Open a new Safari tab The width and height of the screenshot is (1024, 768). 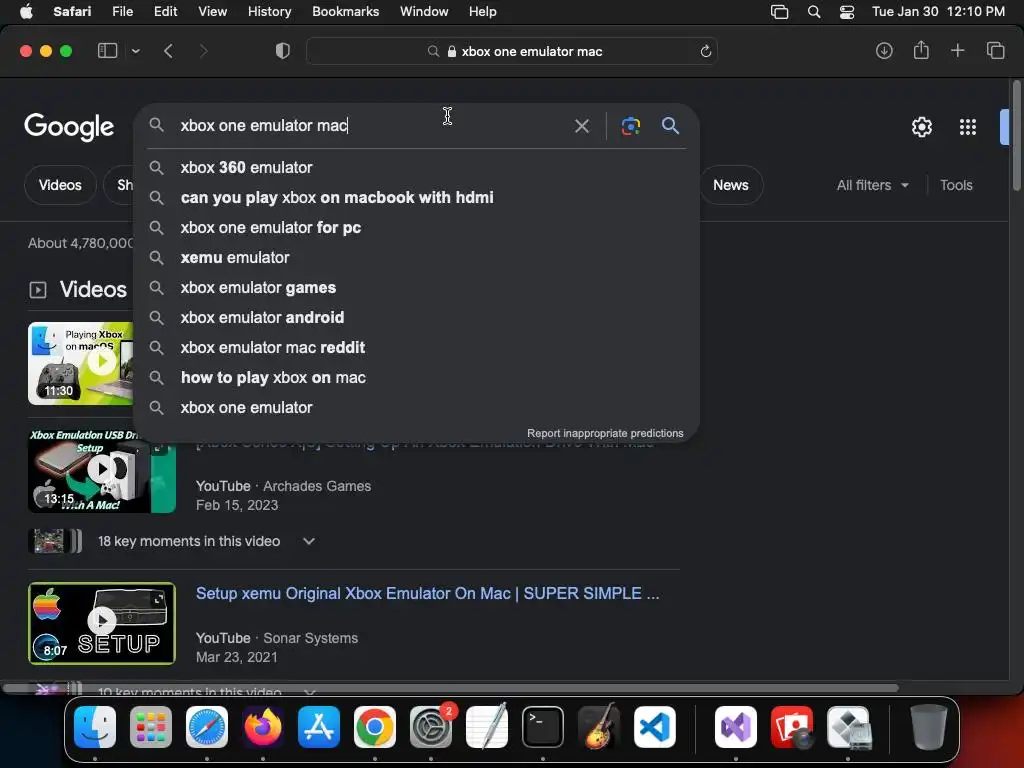pos(957,50)
